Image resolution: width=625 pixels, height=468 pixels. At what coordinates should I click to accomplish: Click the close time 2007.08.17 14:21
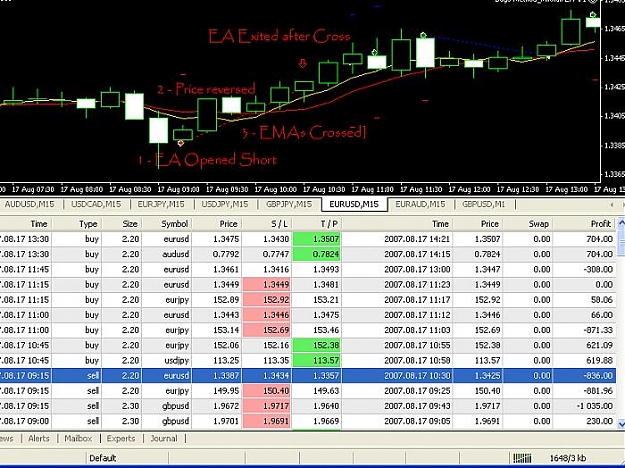point(417,239)
